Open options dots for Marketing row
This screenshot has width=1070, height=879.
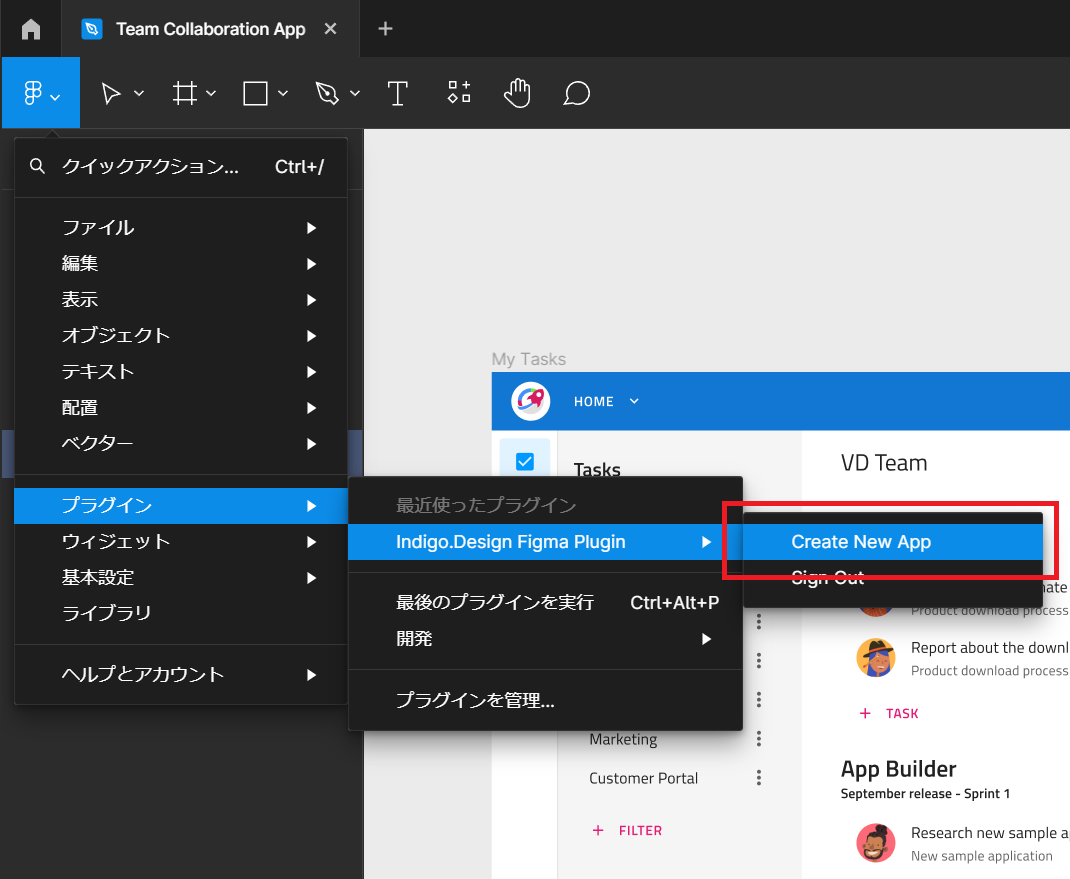(x=759, y=739)
